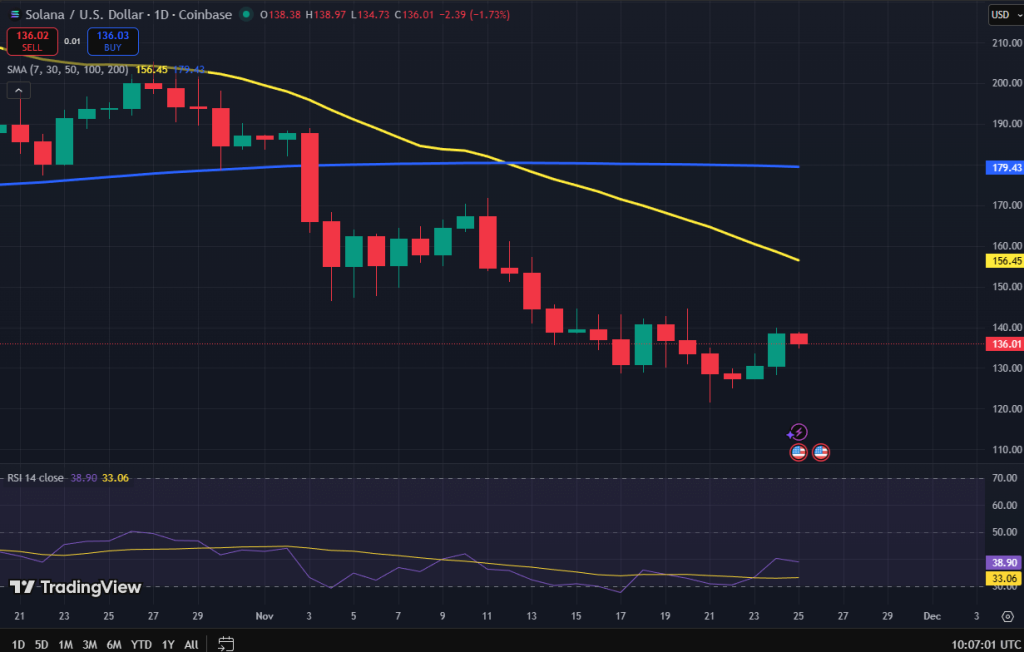Switch to the 1Y time range
Viewport: 1024px width, 652px height.
168,644
